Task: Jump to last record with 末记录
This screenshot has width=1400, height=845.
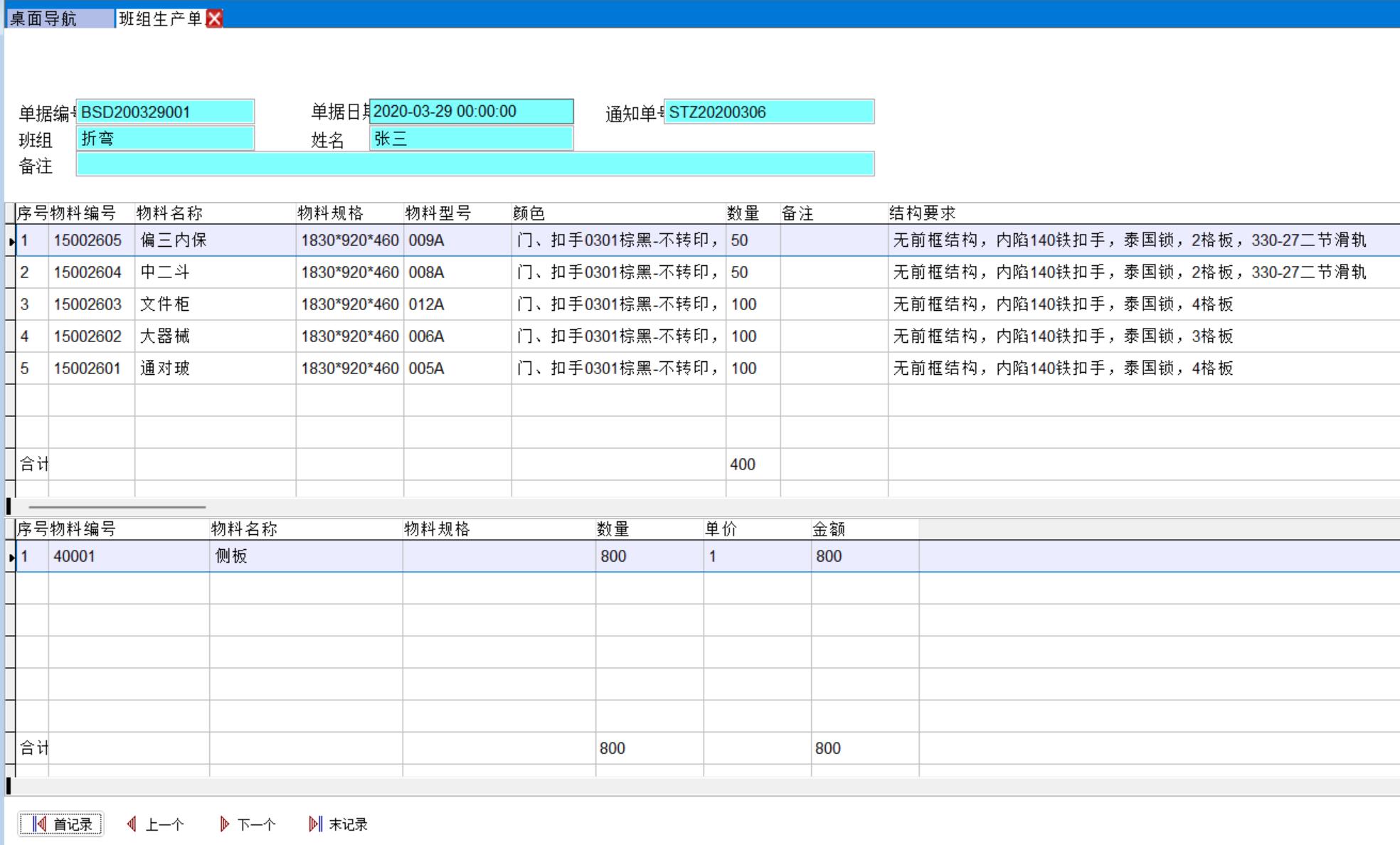Action: click(x=339, y=824)
